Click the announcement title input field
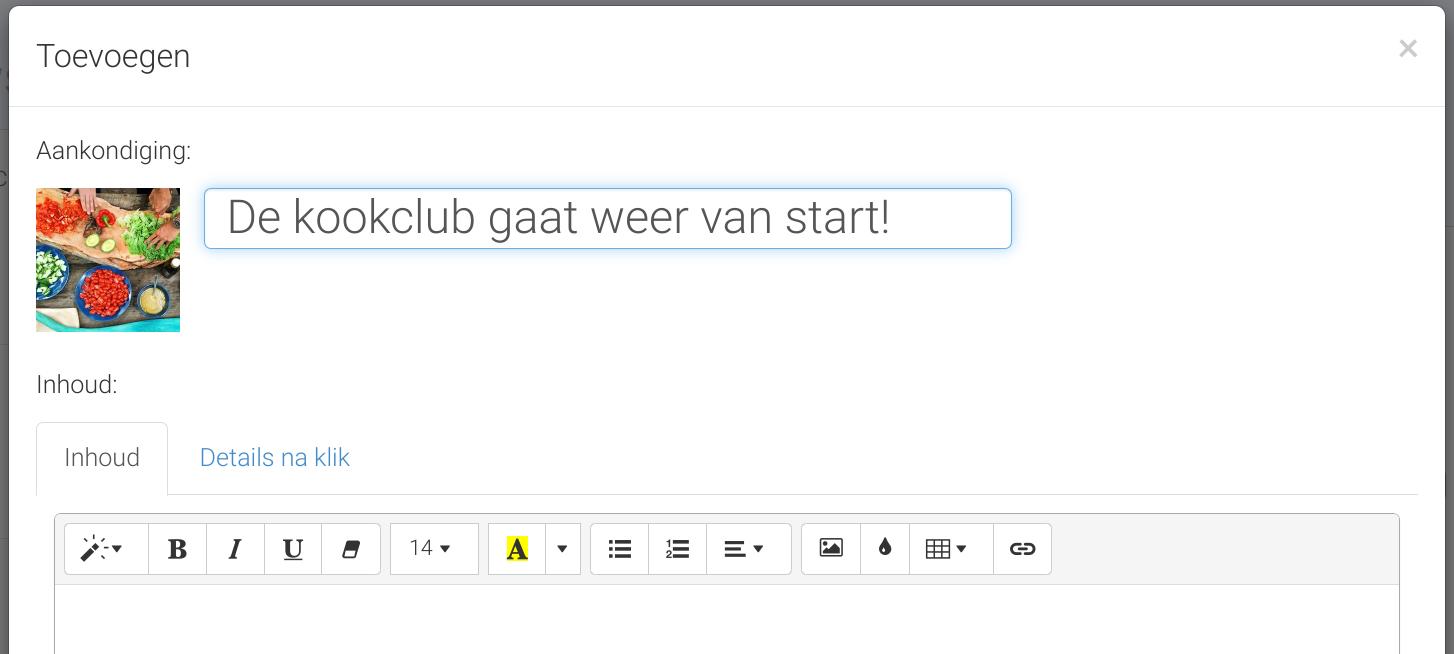Viewport: 1454px width, 654px height. pyautogui.click(x=608, y=218)
